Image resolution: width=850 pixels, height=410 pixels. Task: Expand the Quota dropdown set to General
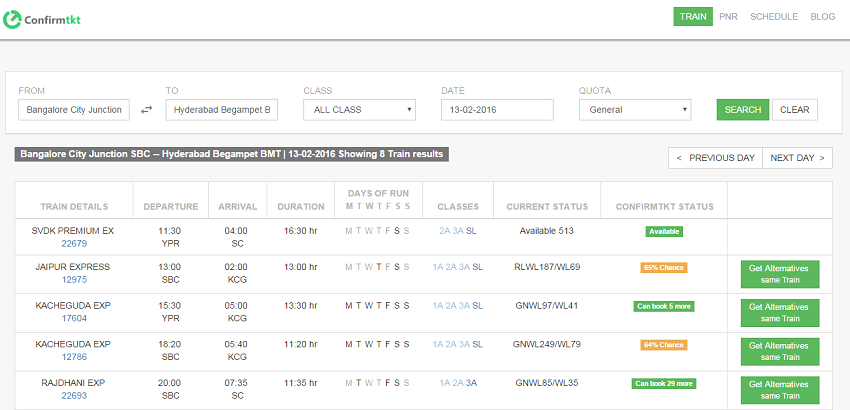coord(634,110)
